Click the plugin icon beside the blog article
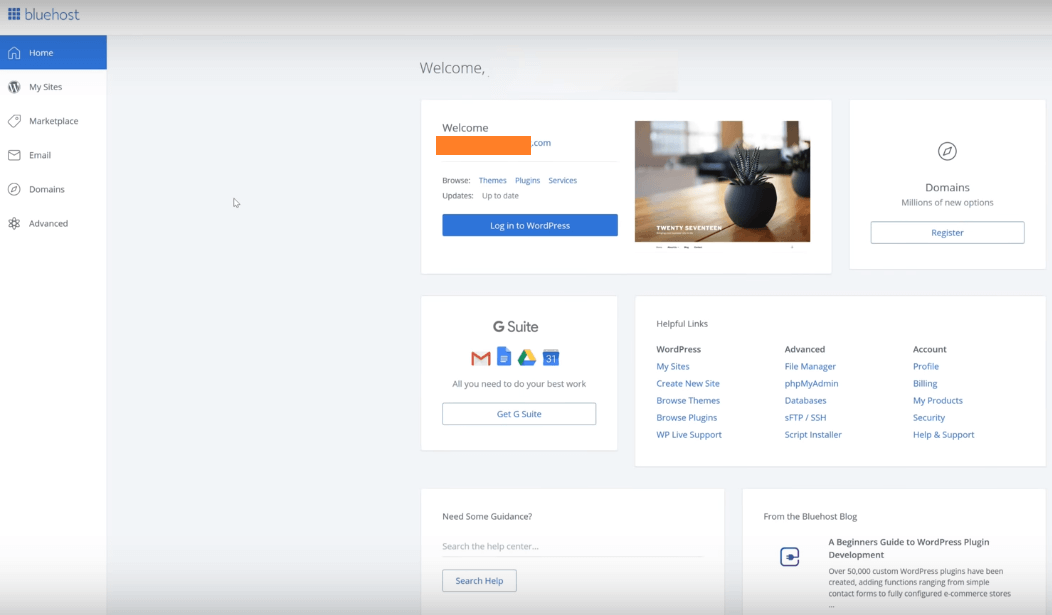The image size is (1052, 615). point(789,557)
